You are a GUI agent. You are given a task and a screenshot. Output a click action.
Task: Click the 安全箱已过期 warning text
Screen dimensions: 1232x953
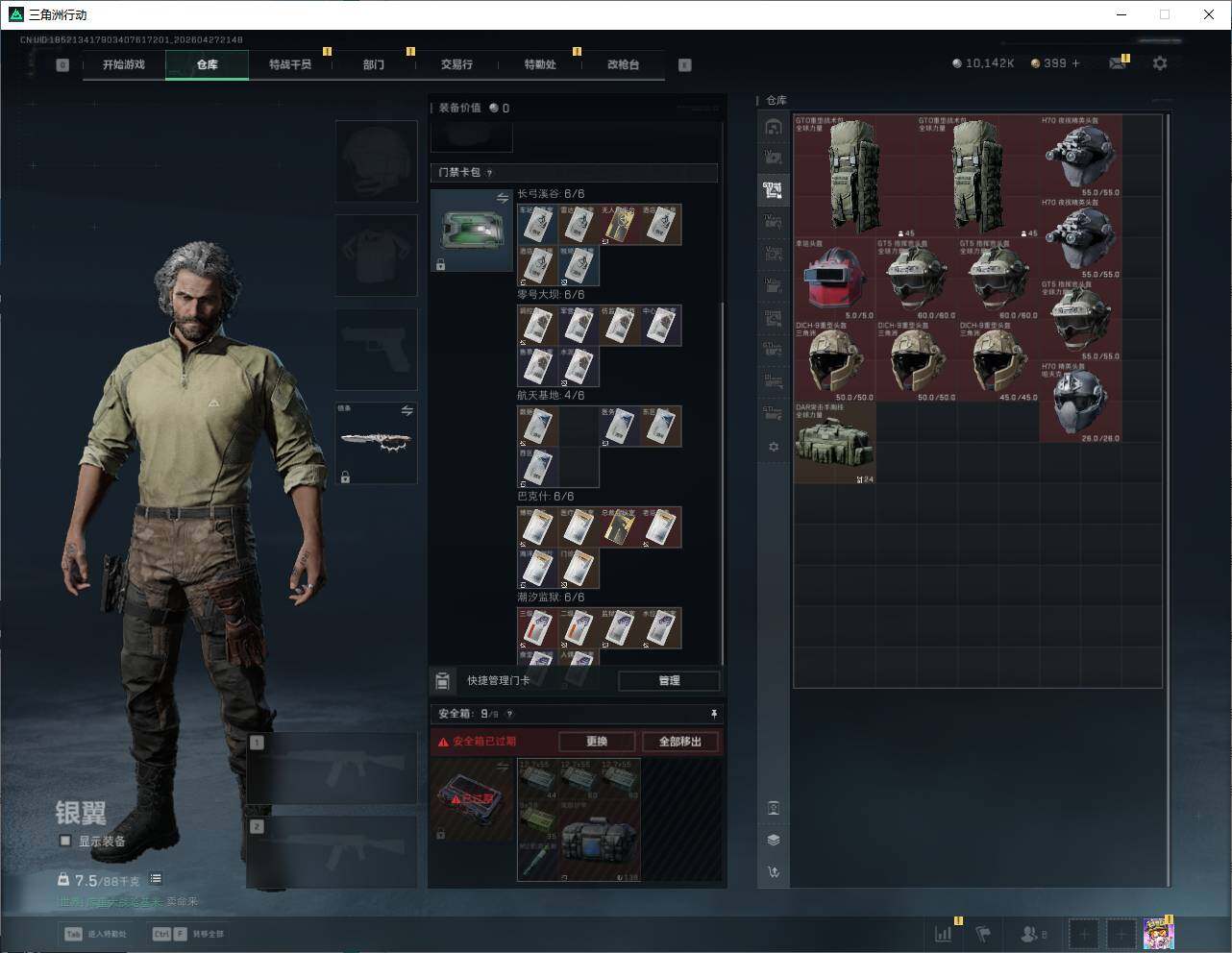pos(484,742)
